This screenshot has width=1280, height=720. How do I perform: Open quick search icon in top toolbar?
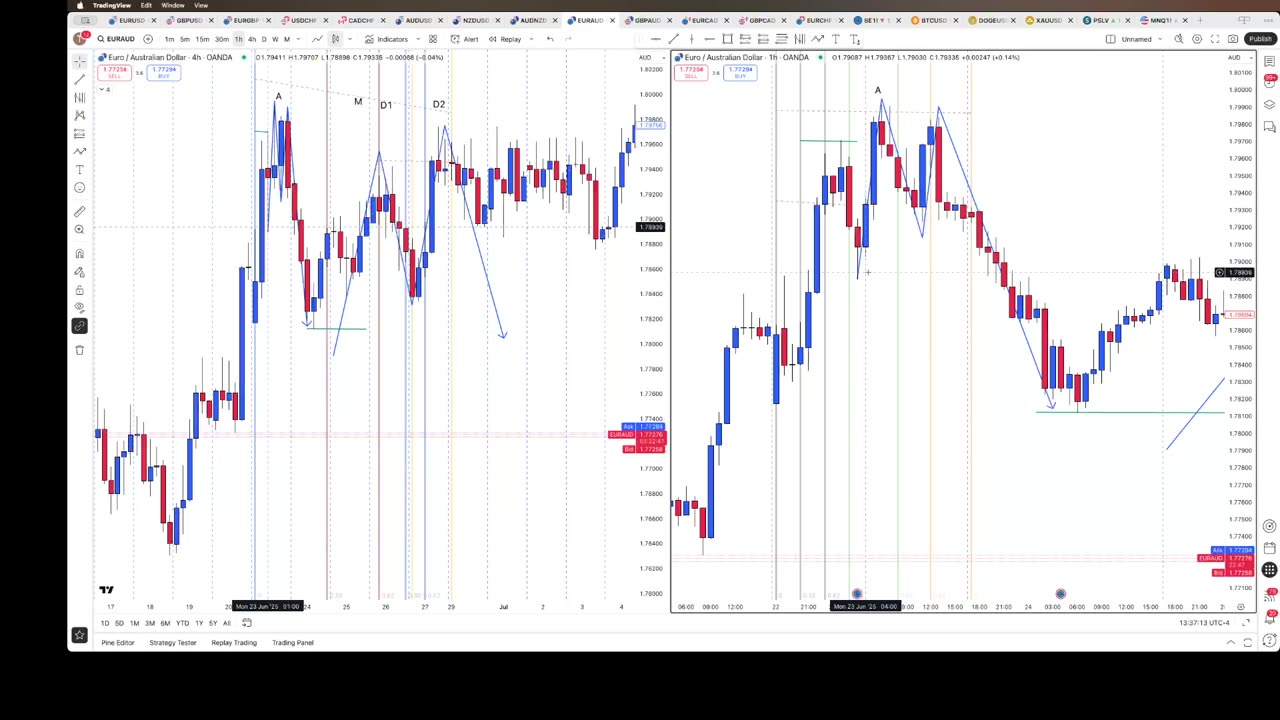tap(1179, 39)
